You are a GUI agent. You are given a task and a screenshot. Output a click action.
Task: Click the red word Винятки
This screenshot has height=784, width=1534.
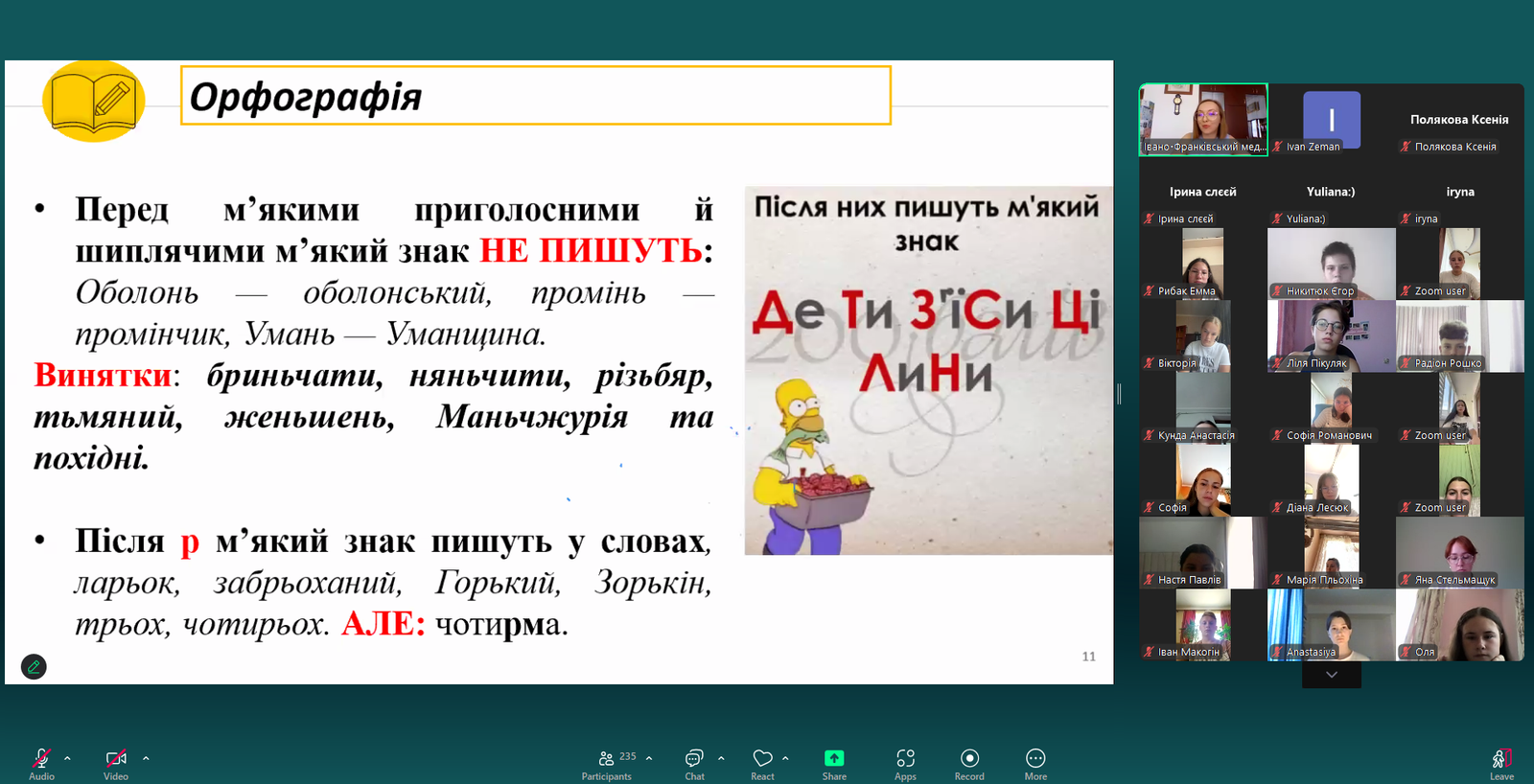104,375
